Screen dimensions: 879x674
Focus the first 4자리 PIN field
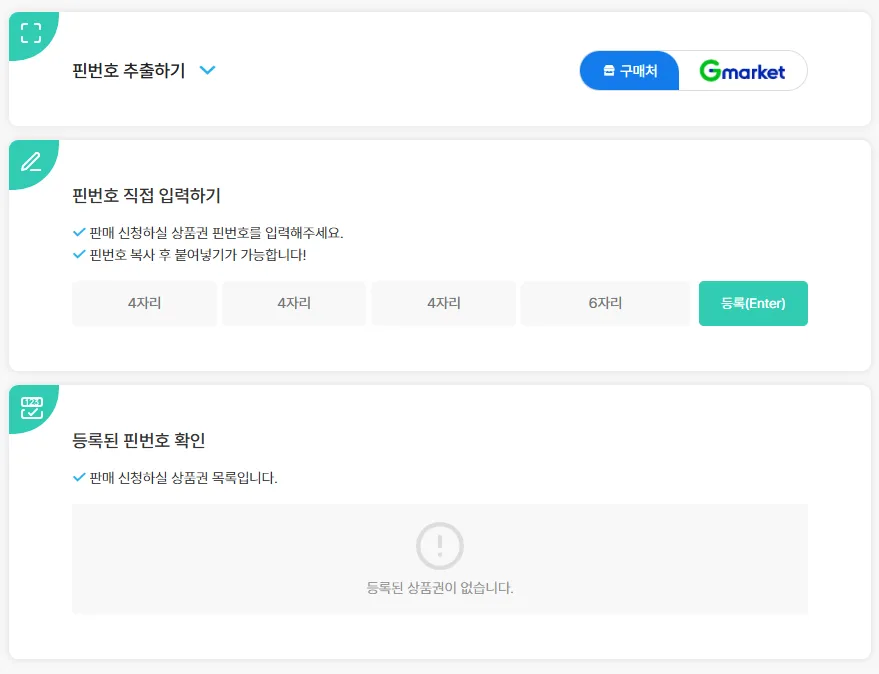[144, 303]
